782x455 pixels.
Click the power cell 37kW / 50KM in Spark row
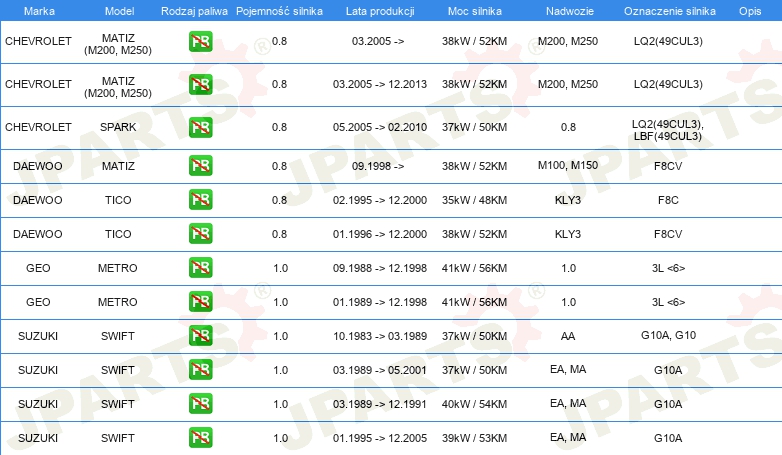(x=474, y=127)
